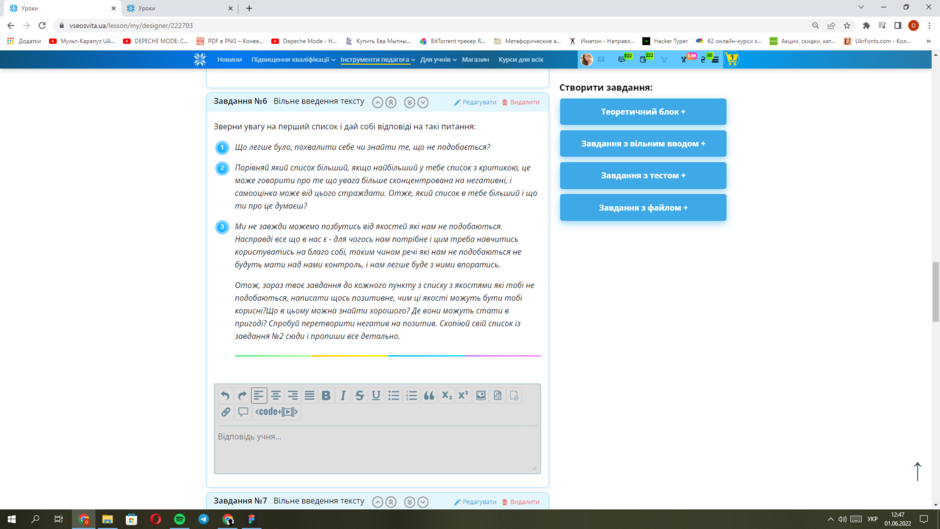Edit task №6 via Редагувати

tap(475, 103)
